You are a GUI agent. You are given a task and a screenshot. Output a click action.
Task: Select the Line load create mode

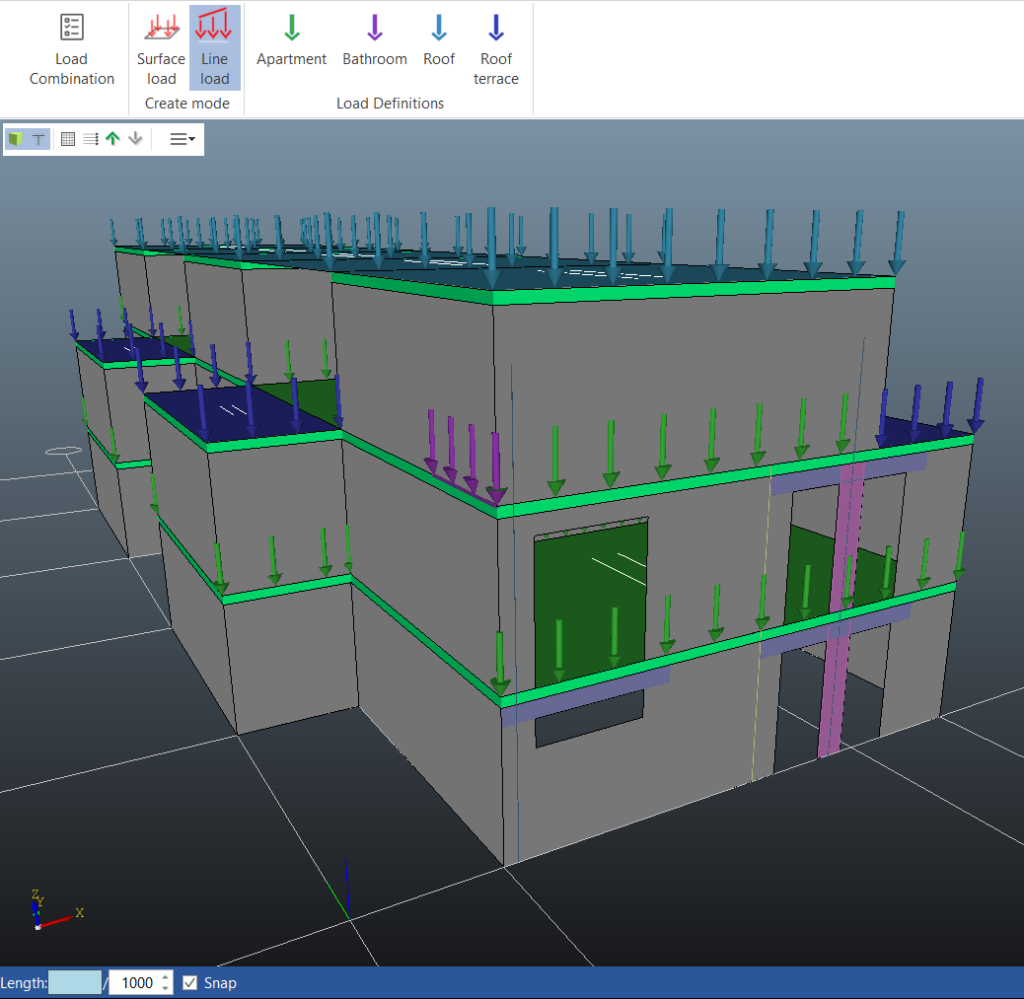[214, 50]
